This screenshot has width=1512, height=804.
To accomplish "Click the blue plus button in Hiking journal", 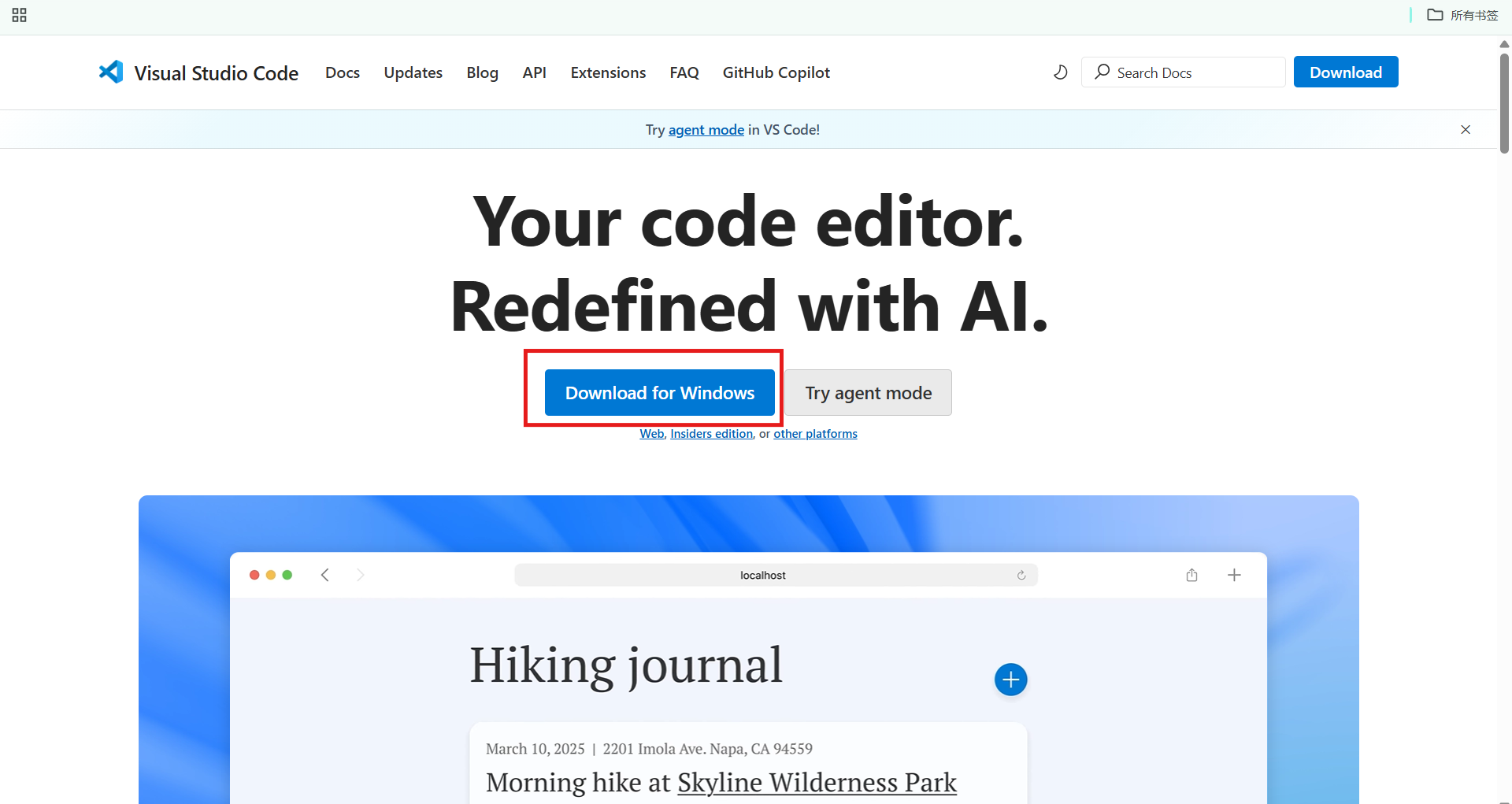I will pos(1010,680).
